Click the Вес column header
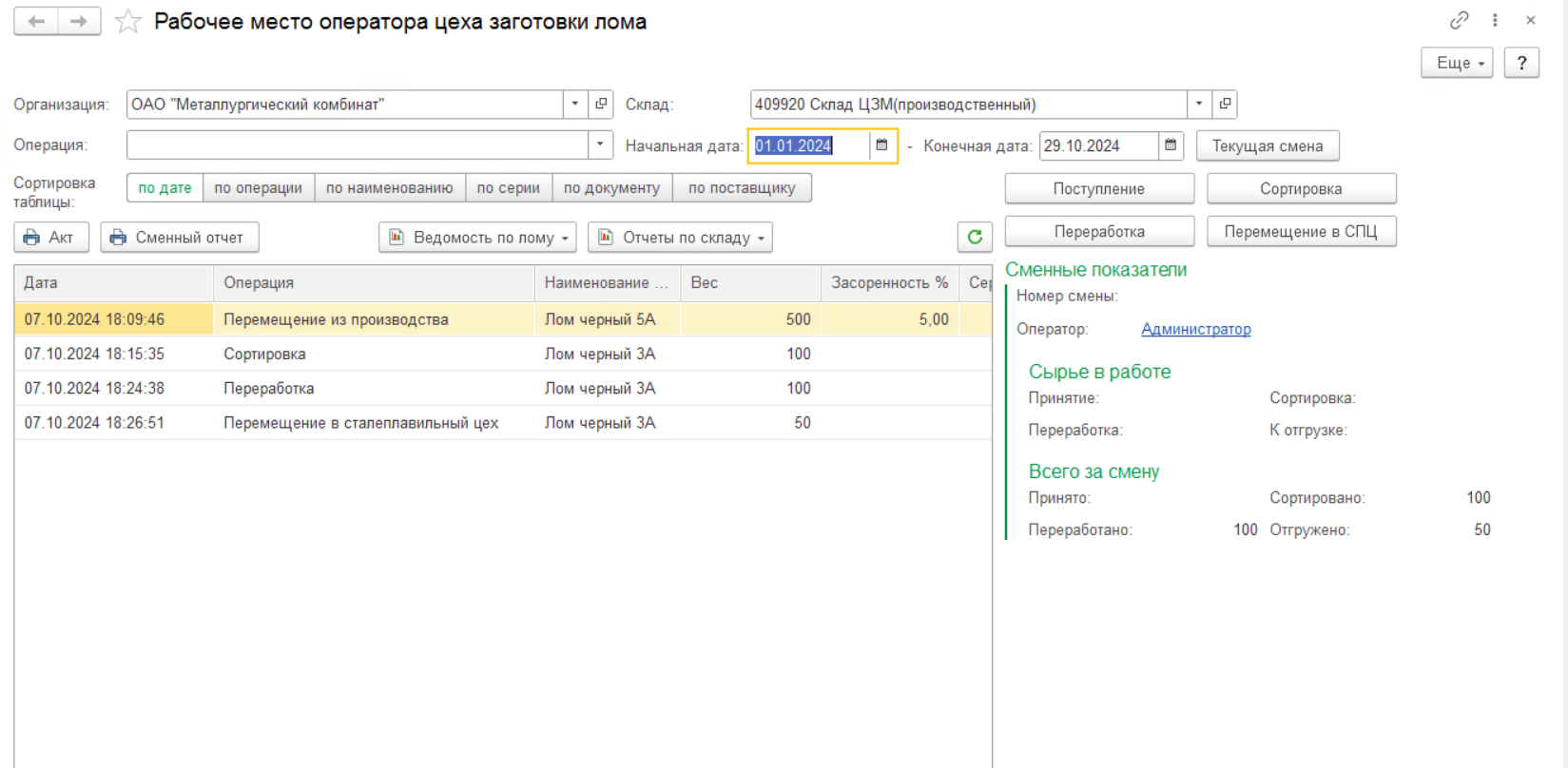This screenshot has width=1568, height=768. (750, 282)
